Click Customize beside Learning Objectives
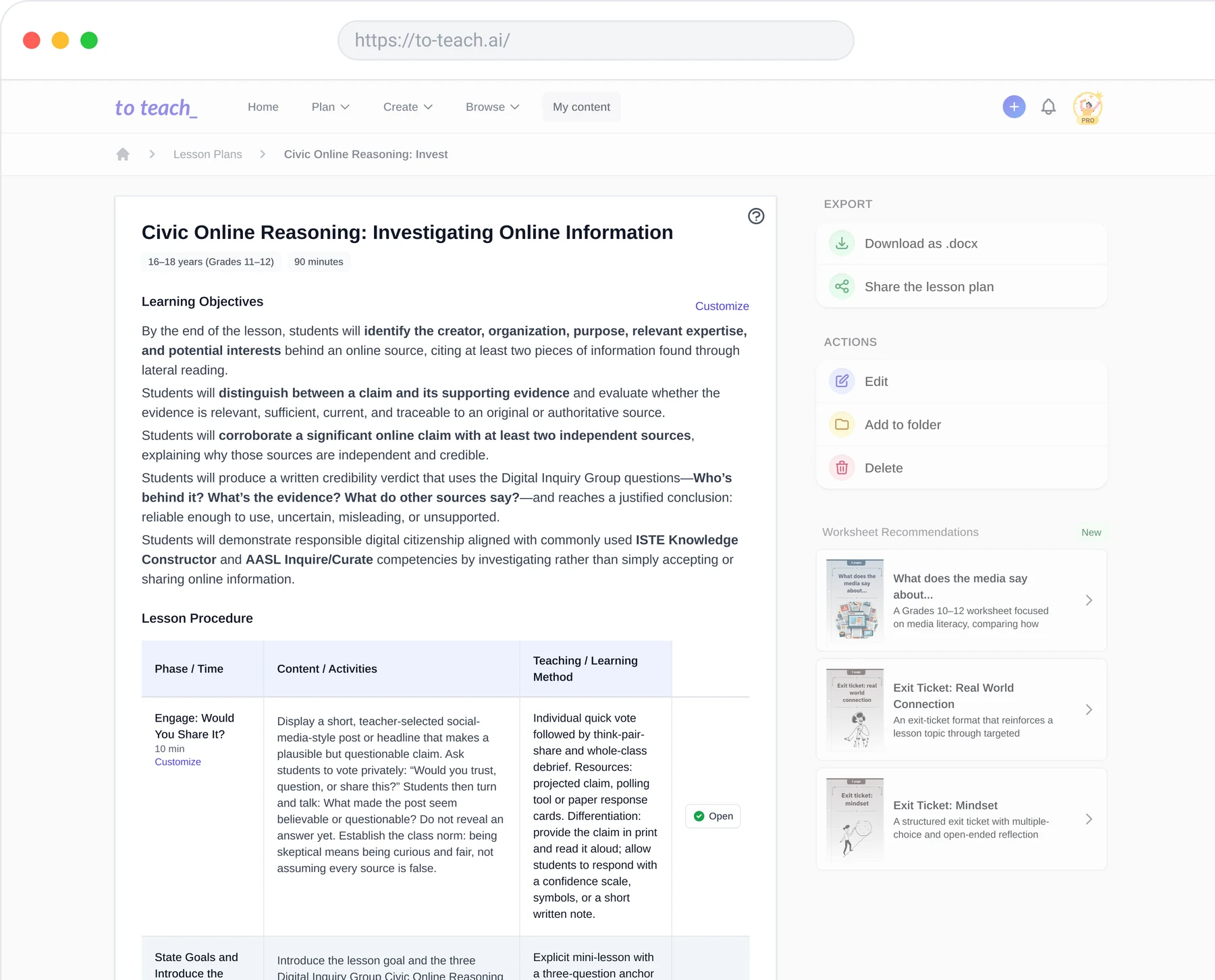The height and width of the screenshot is (980, 1215). 722,306
